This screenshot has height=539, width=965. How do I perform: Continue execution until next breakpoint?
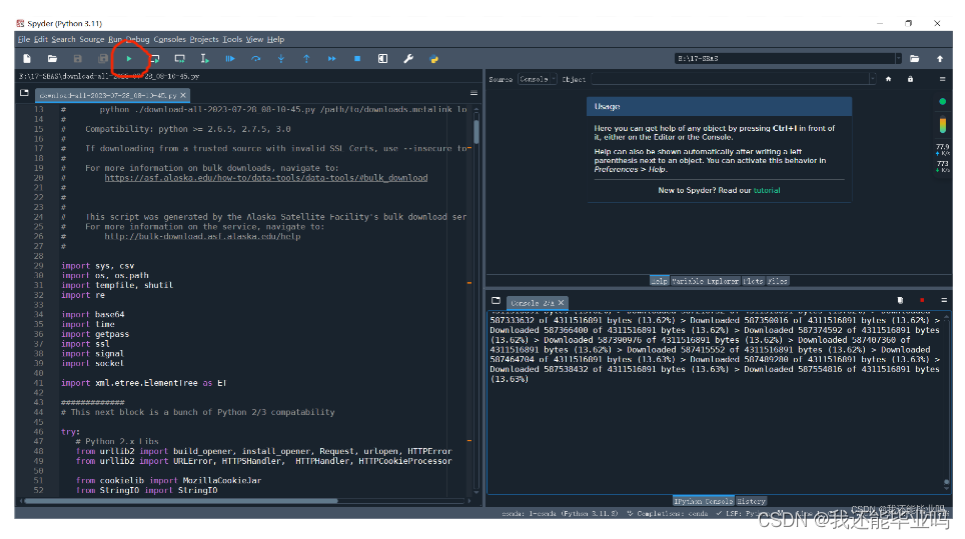[x=332, y=58]
